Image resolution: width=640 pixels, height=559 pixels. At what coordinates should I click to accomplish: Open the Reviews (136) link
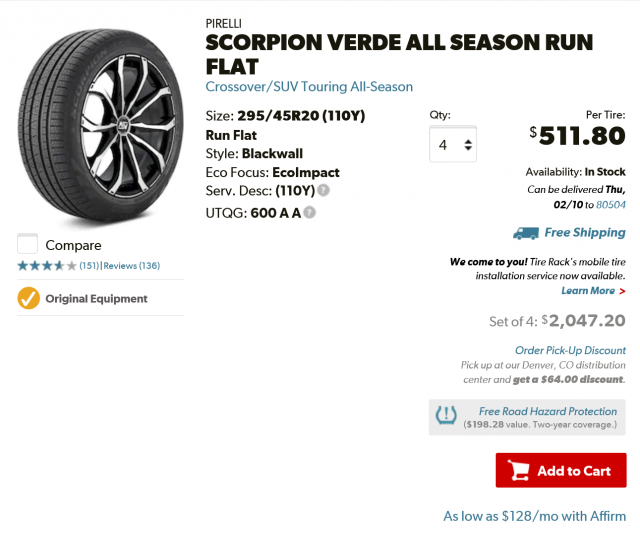click(x=132, y=266)
